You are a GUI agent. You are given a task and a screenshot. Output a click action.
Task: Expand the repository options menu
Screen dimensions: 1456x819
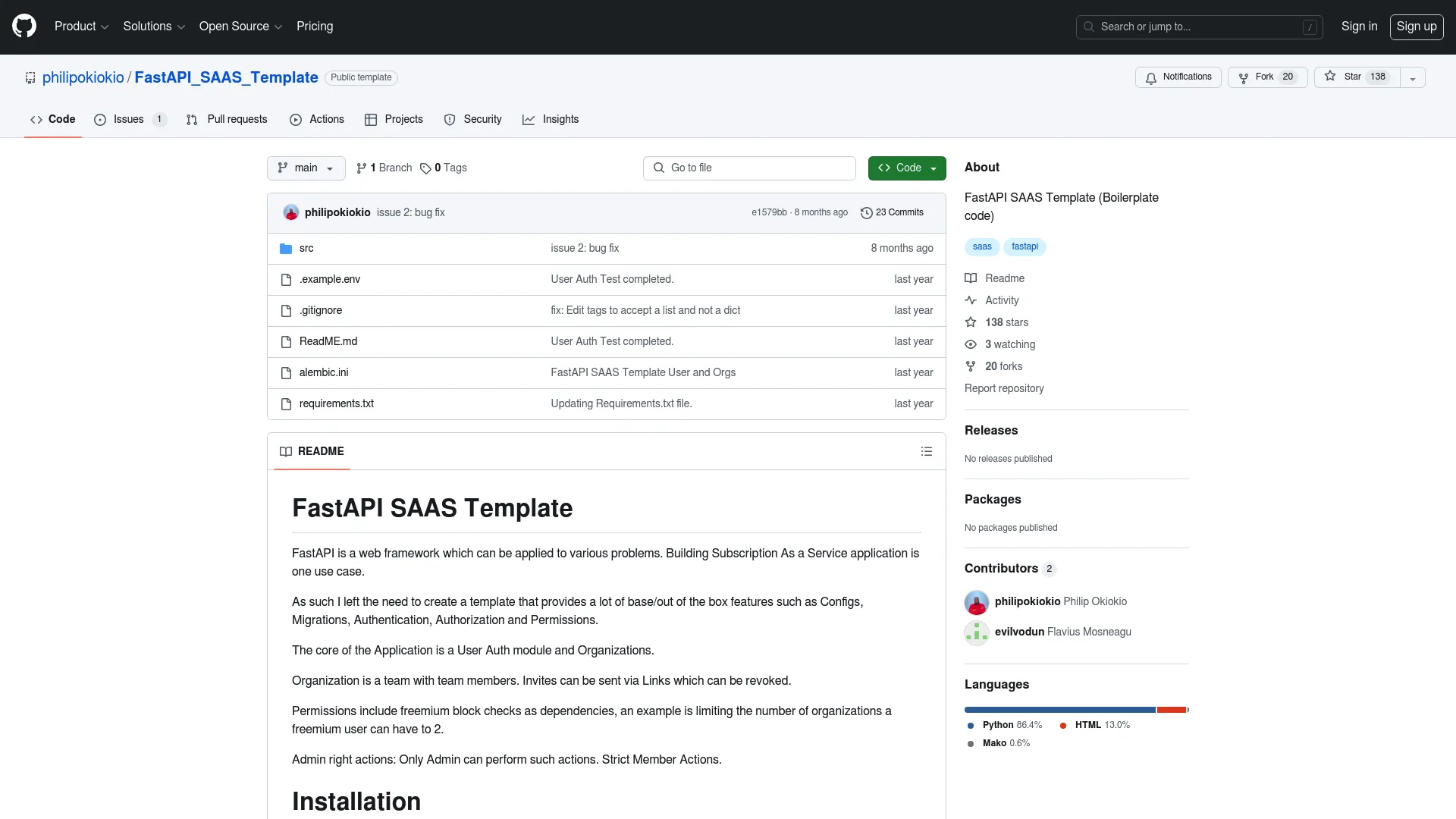tap(1412, 77)
